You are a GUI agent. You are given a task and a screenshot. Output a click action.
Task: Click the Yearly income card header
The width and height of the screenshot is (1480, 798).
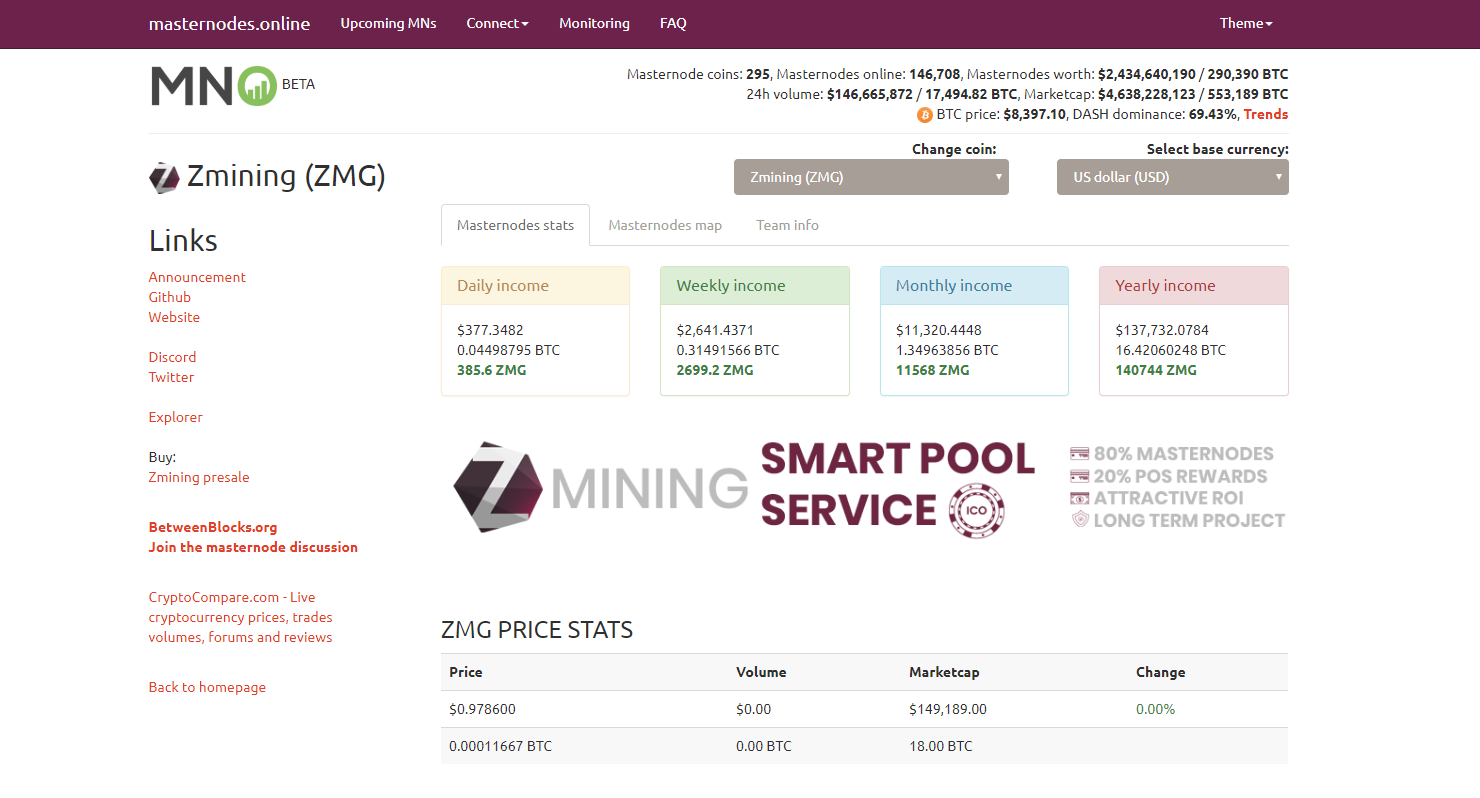pos(1193,286)
